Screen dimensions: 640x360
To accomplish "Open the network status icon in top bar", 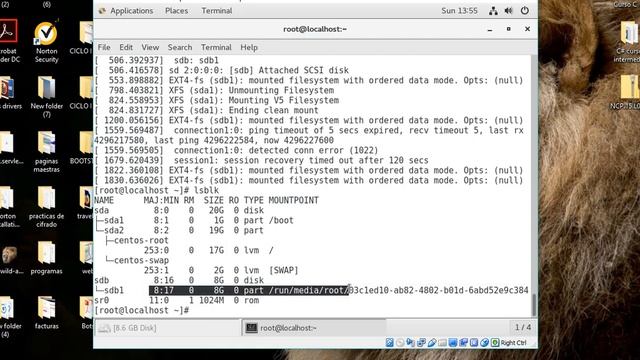I will [x=493, y=11].
